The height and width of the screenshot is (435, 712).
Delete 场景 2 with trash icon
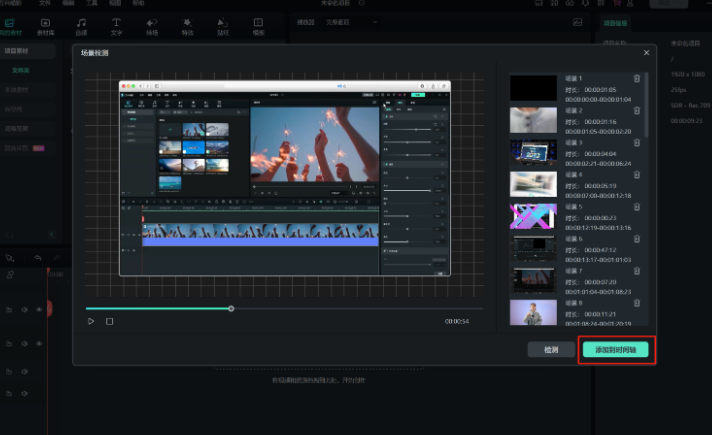[x=637, y=110]
